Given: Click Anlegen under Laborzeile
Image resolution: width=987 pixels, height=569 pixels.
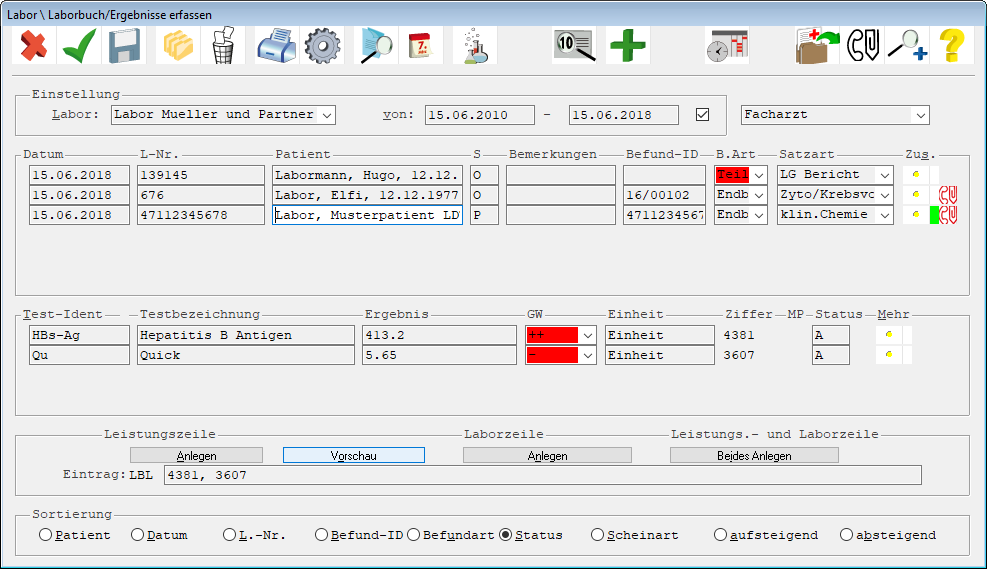Looking at the screenshot, I should pos(547,455).
